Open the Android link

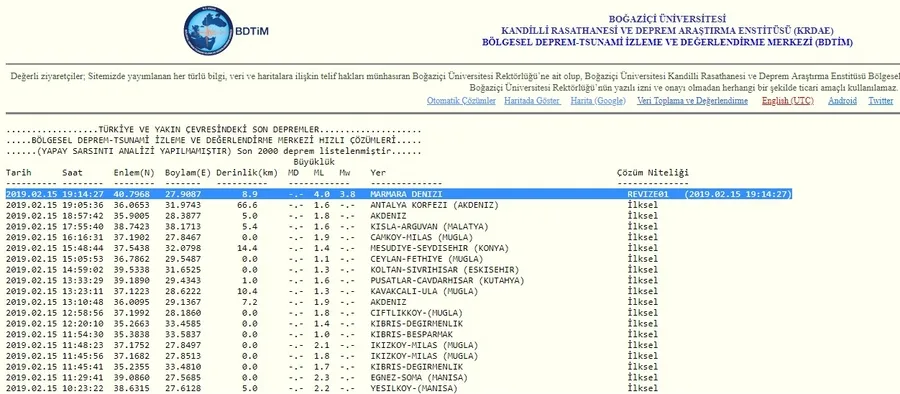842,101
